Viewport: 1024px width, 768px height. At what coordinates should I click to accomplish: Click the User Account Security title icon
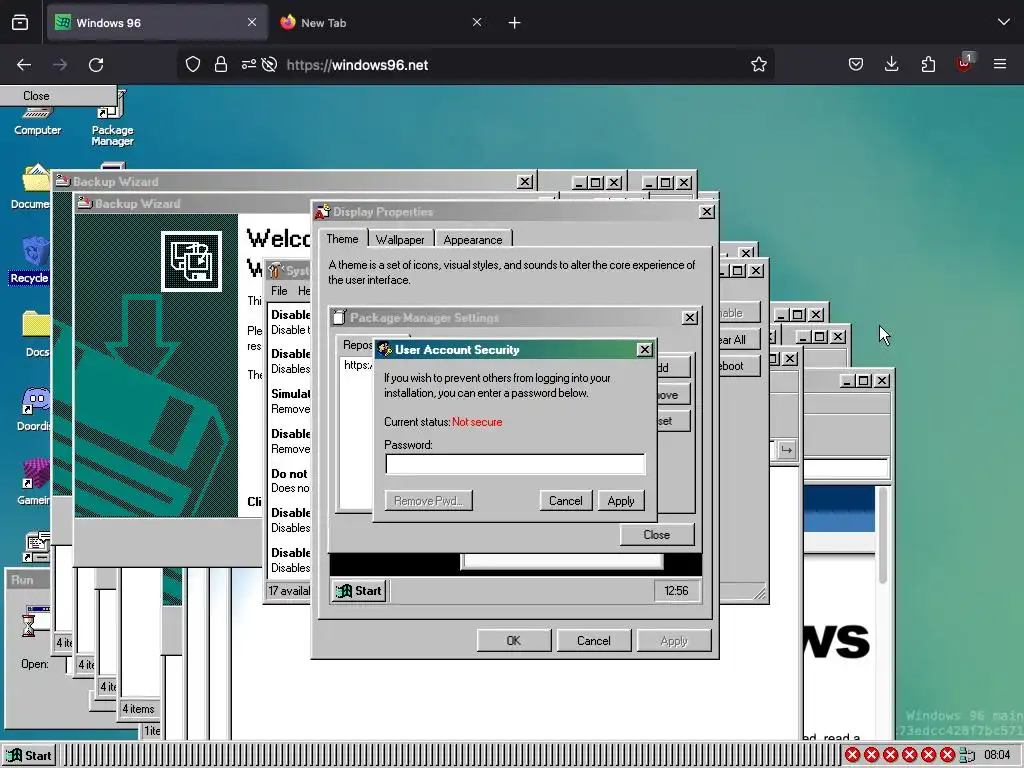[x=385, y=350]
